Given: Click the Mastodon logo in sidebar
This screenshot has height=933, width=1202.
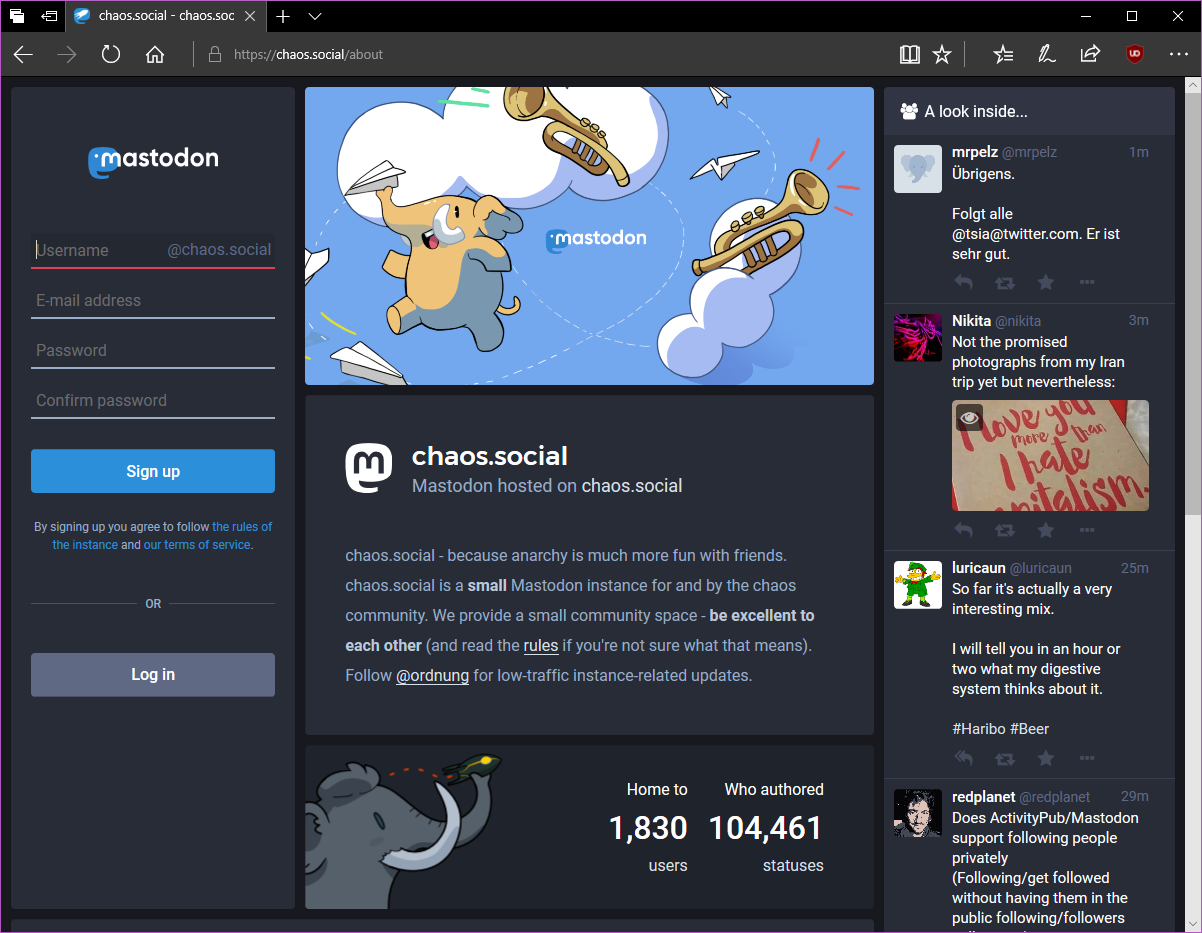Looking at the screenshot, I should (x=153, y=160).
